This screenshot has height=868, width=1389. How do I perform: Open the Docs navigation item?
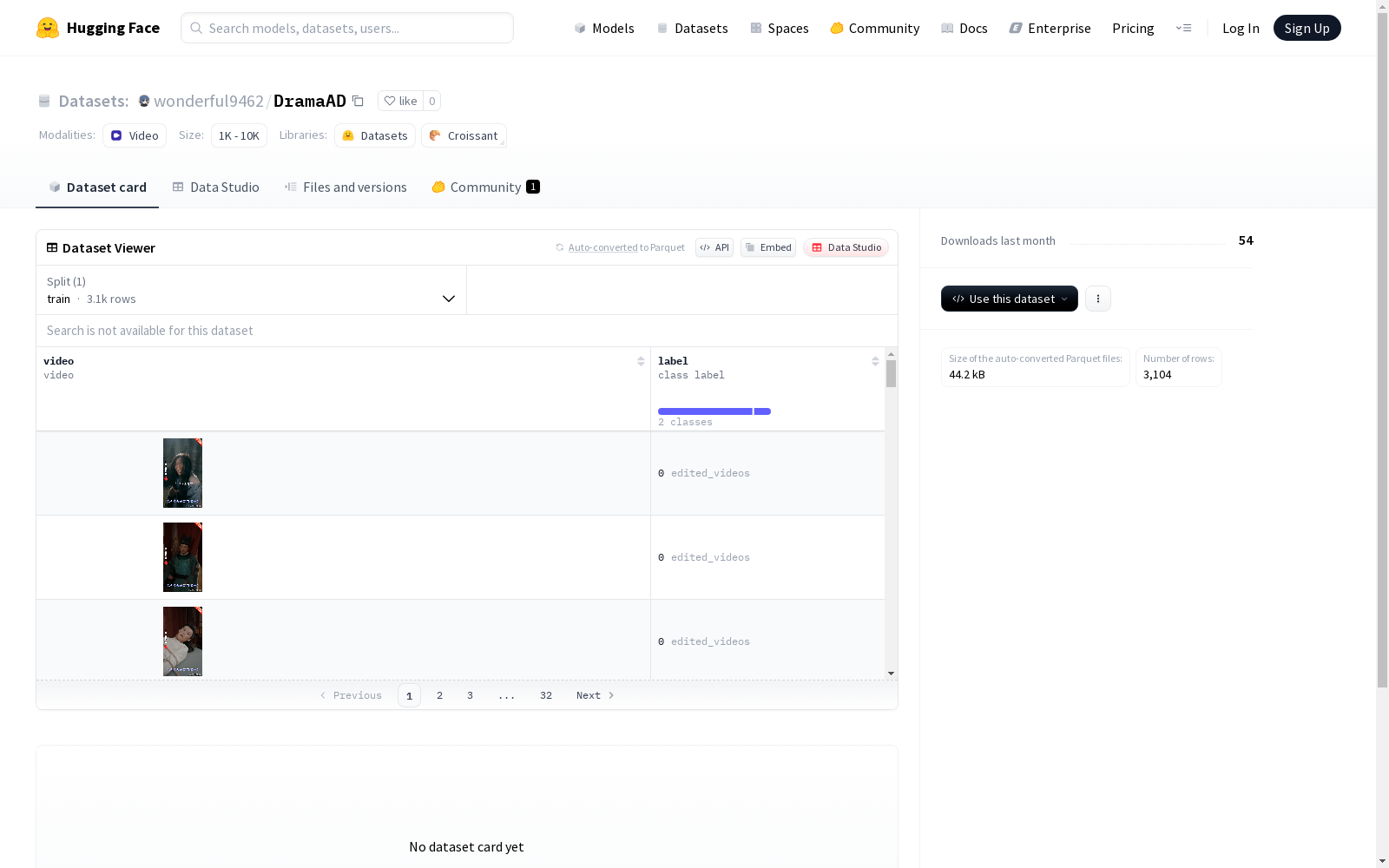[964, 28]
